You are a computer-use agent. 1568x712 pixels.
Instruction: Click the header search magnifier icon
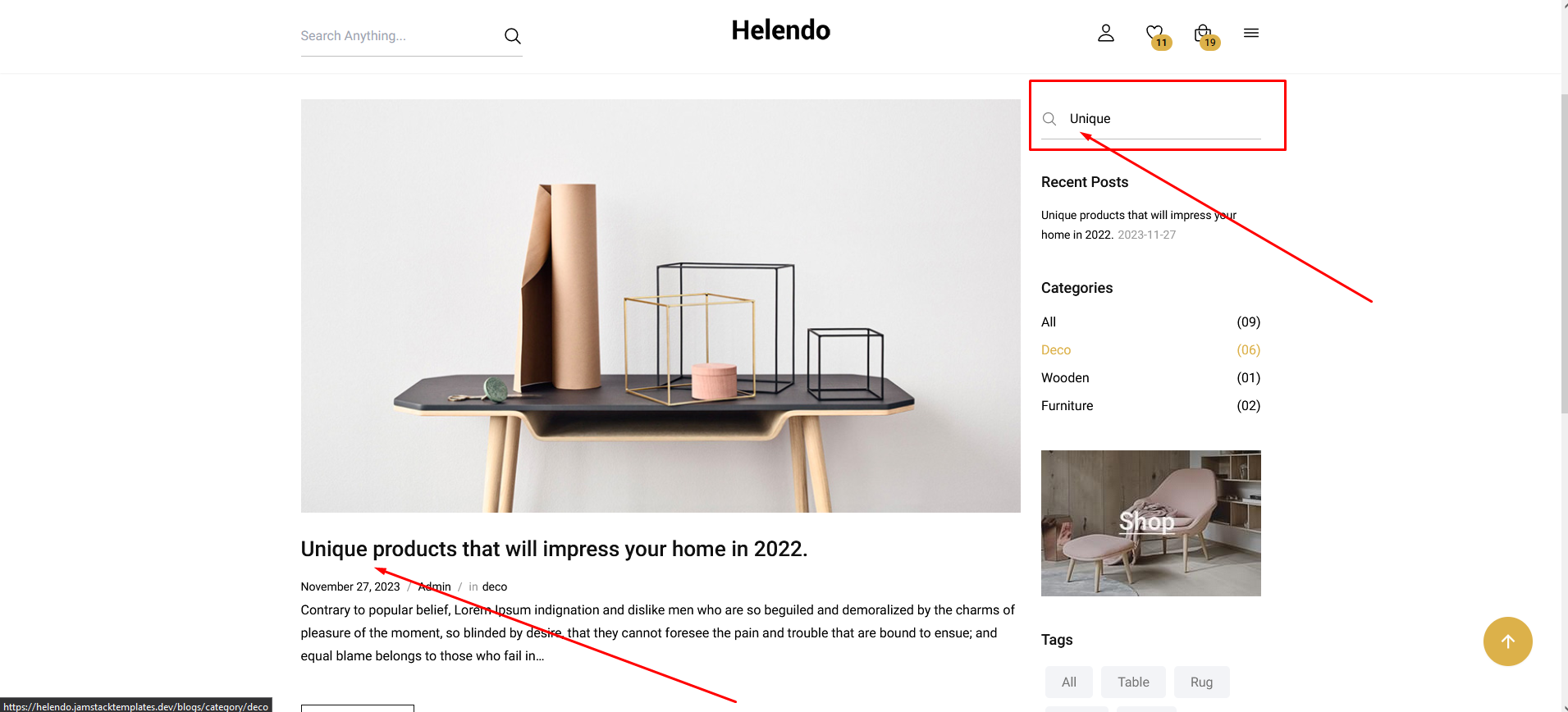coord(513,36)
